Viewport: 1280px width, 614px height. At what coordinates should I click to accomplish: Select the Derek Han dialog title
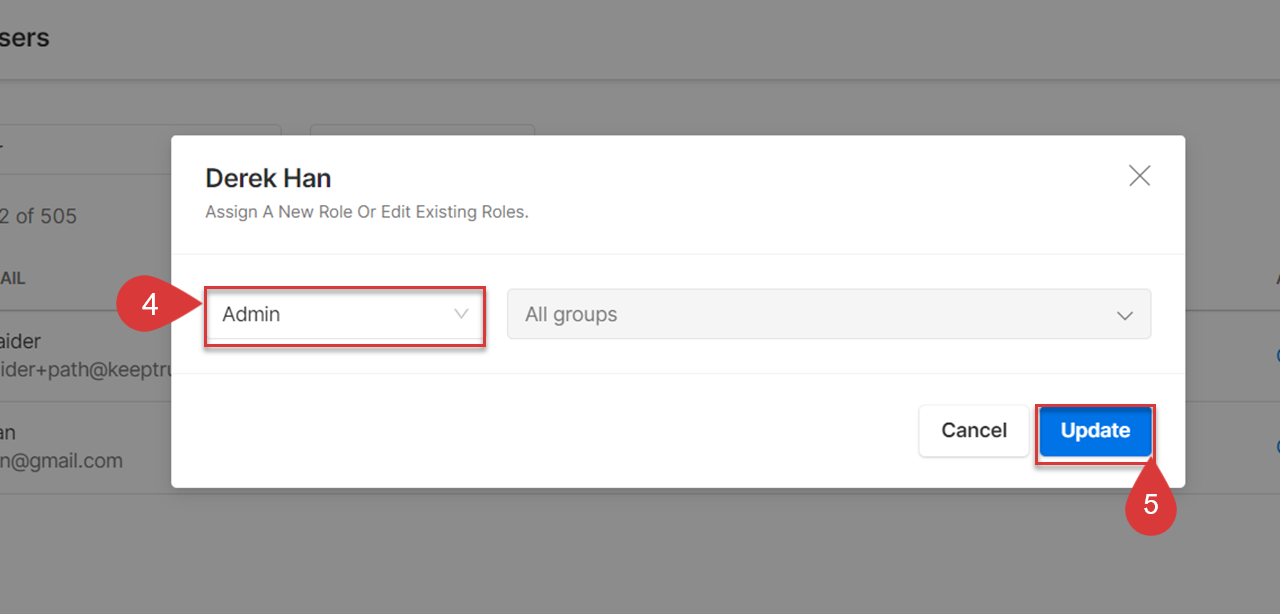click(268, 179)
